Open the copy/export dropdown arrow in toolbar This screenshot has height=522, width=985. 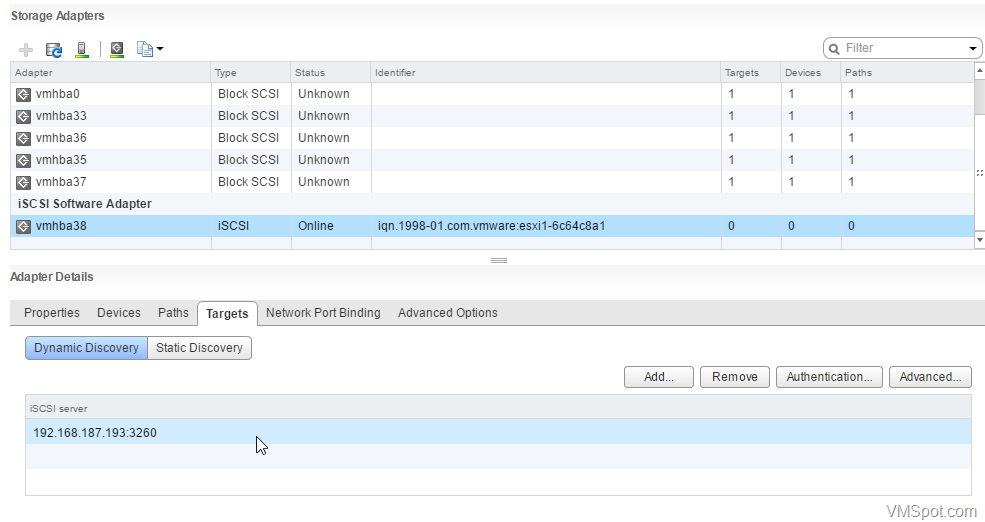[x=160, y=49]
